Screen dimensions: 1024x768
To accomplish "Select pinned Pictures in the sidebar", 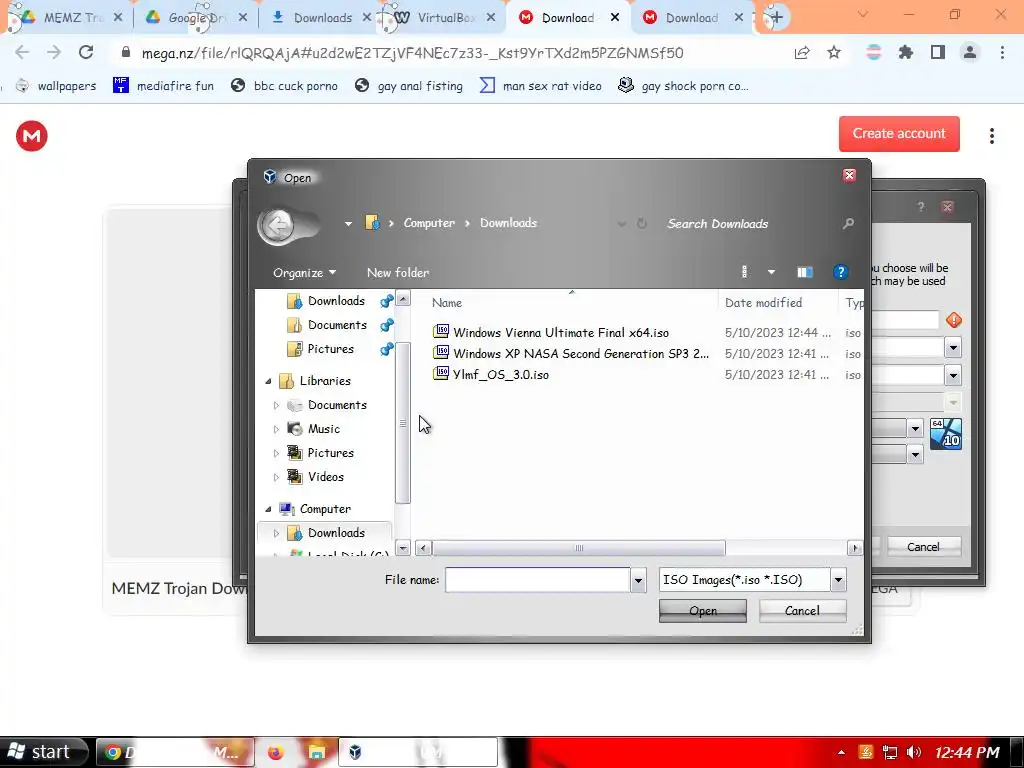I will (330, 349).
